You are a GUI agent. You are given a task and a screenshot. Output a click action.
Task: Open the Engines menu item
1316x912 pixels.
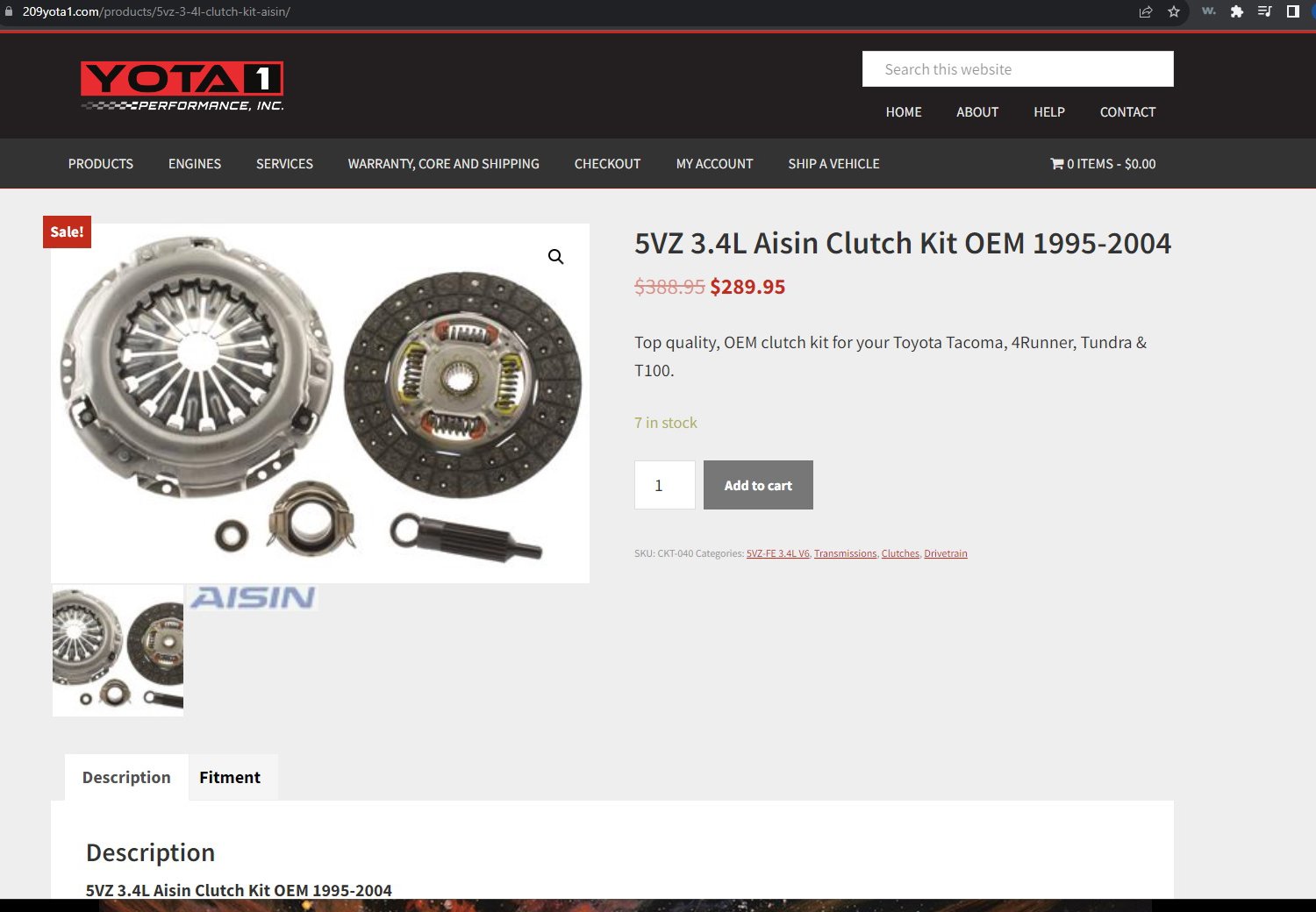coord(195,164)
